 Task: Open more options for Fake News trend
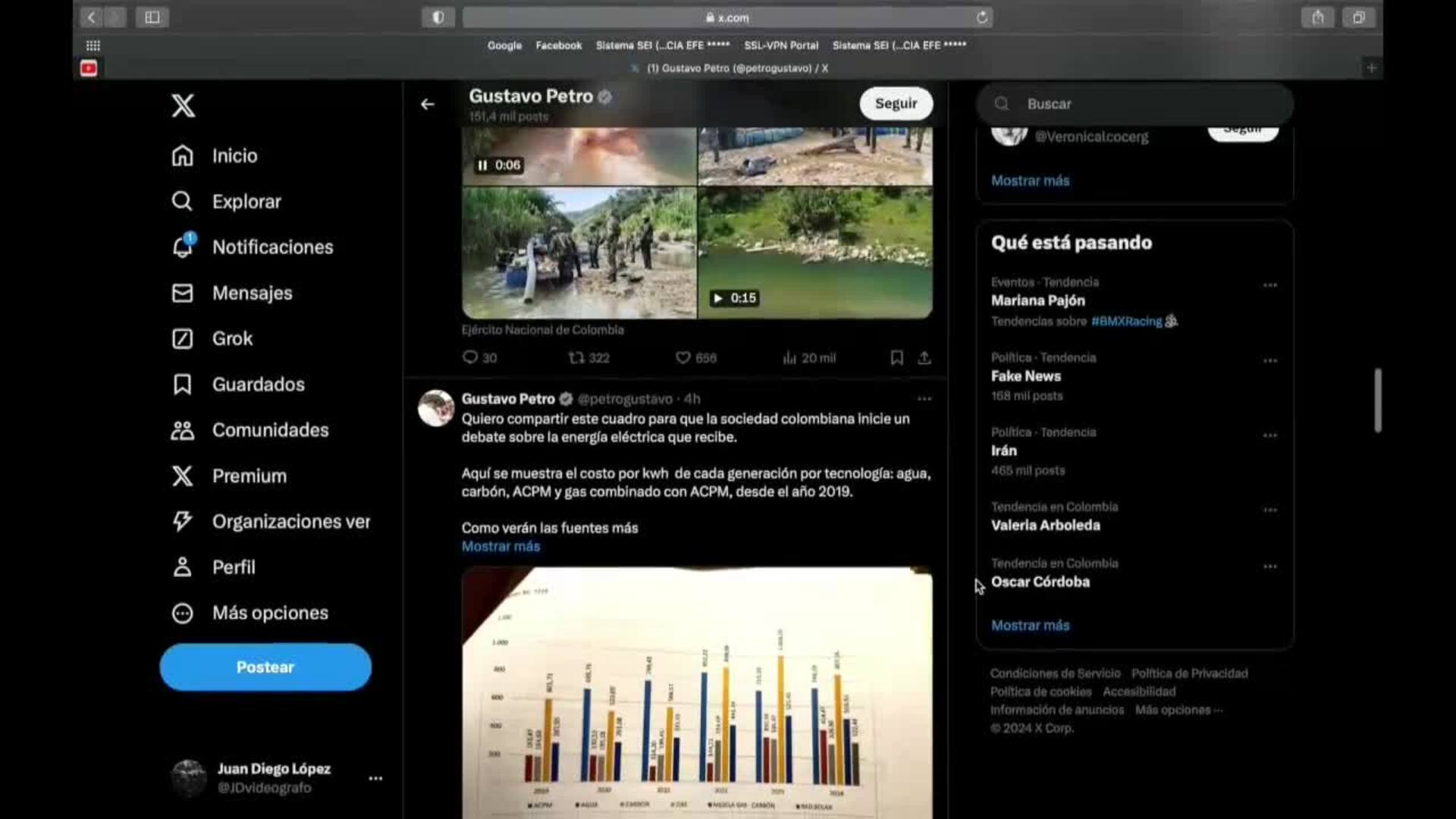(1270, 361)
